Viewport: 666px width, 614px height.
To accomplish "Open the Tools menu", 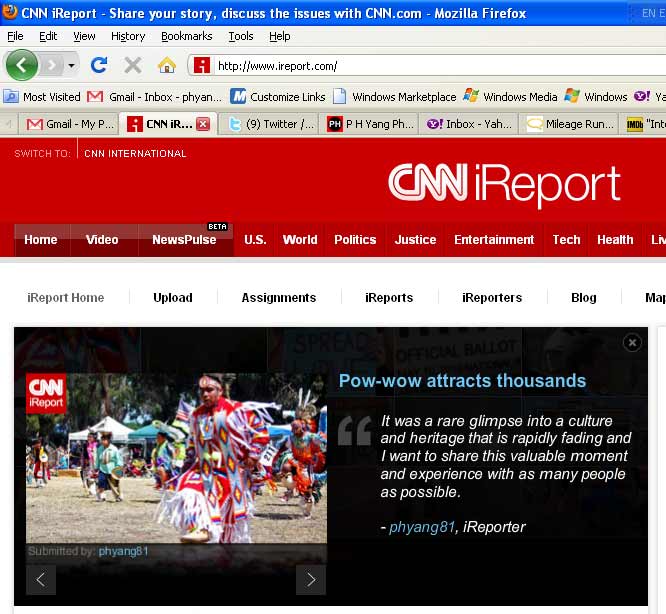I will (x=240, y=37).
